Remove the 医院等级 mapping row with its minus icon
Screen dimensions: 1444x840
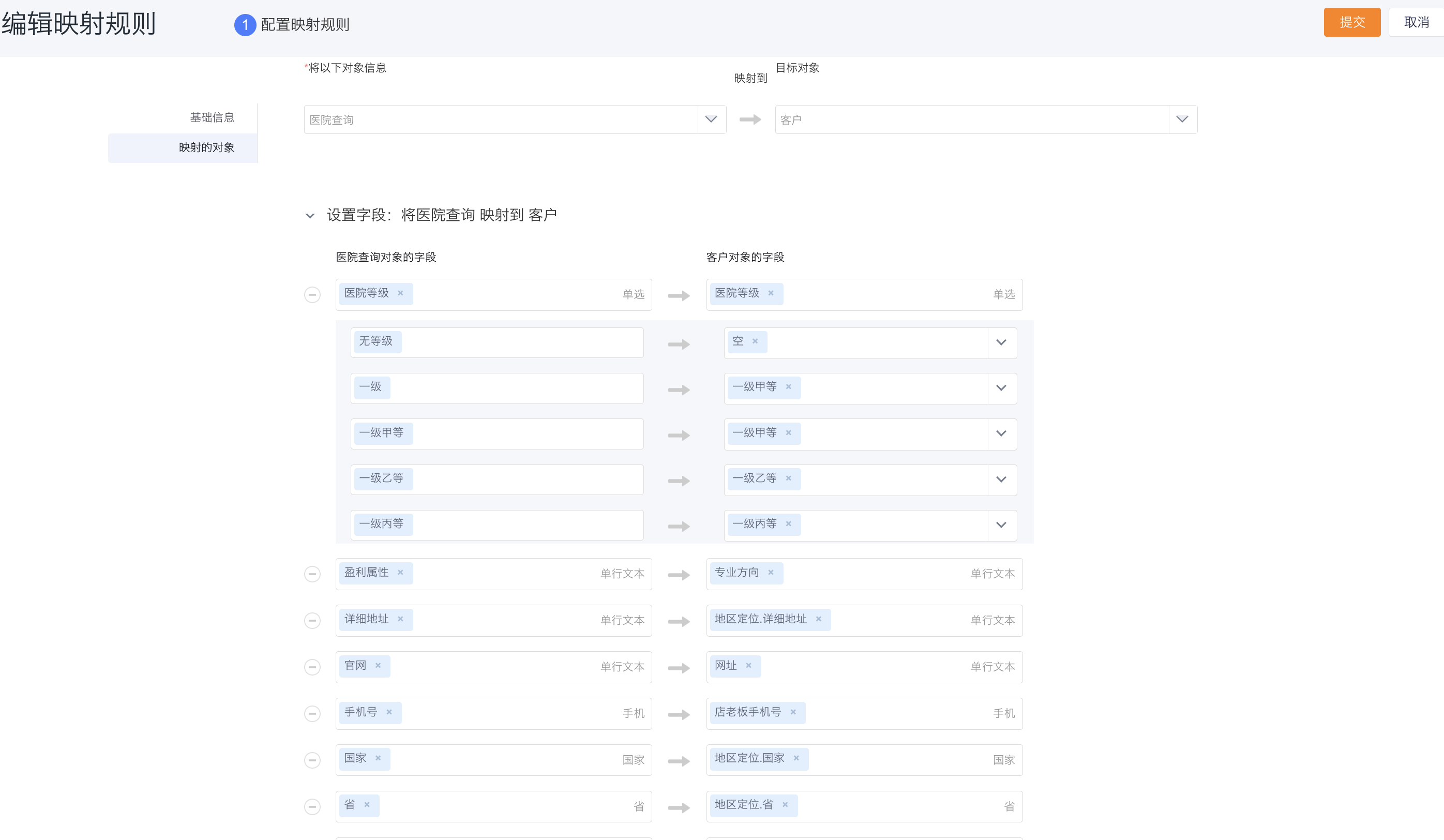tap(312, 294)
